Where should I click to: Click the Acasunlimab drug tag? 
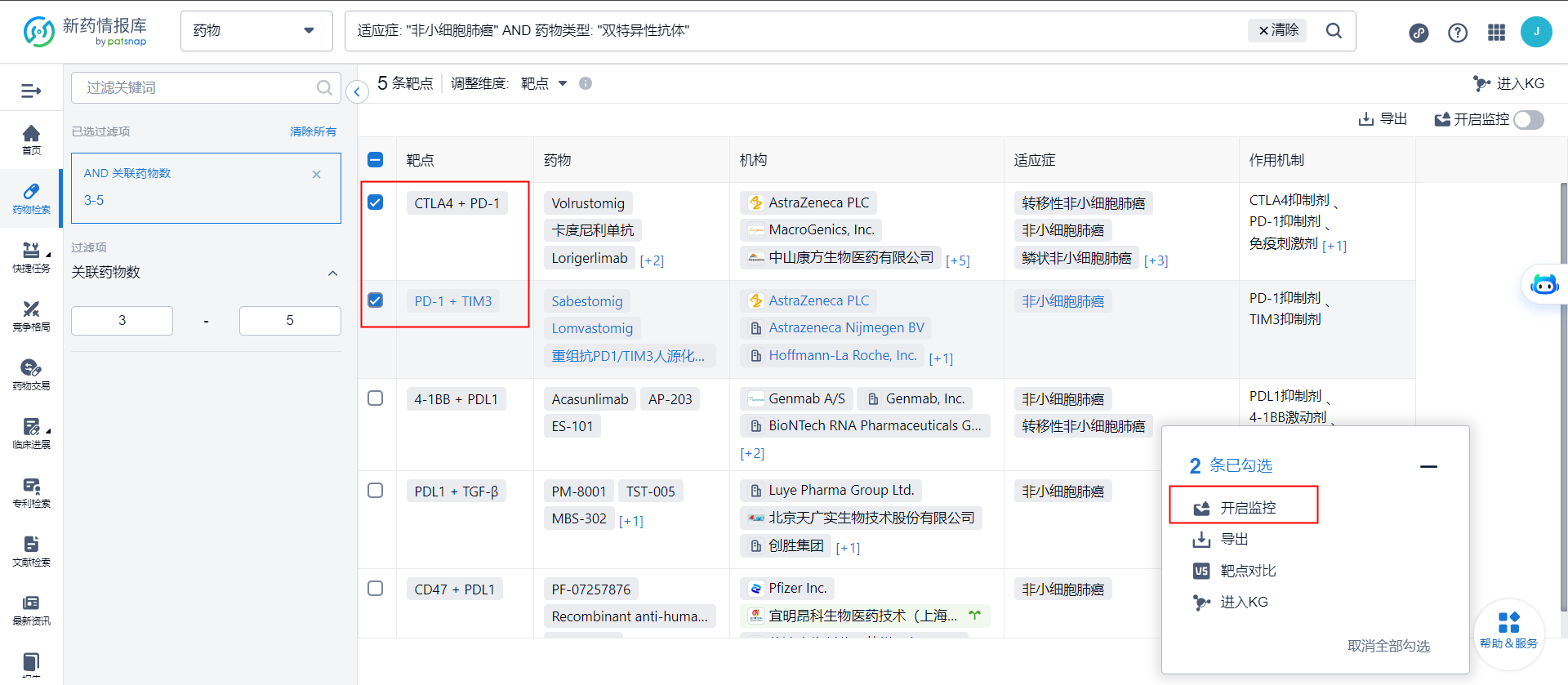[x=590, y=399]
